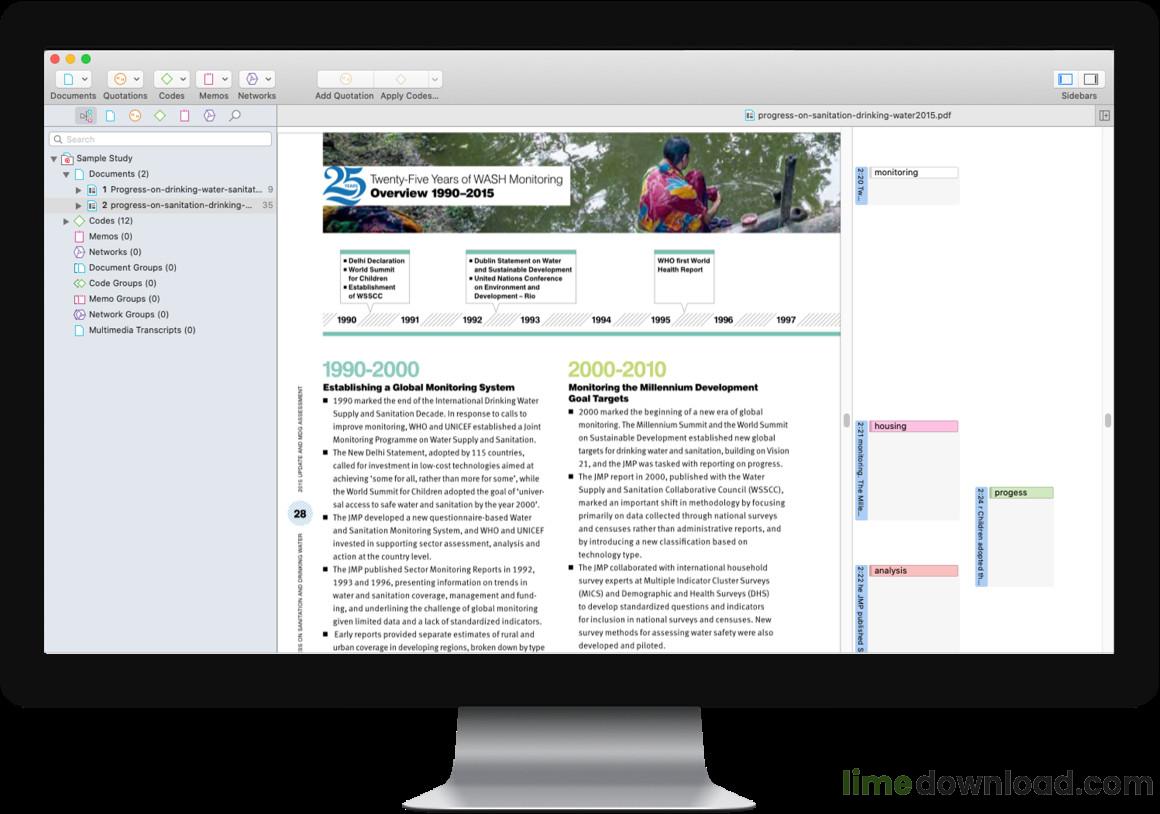Click the Sample Study project icon
This screenshot has width=1160, height=814.
point(67,158)
